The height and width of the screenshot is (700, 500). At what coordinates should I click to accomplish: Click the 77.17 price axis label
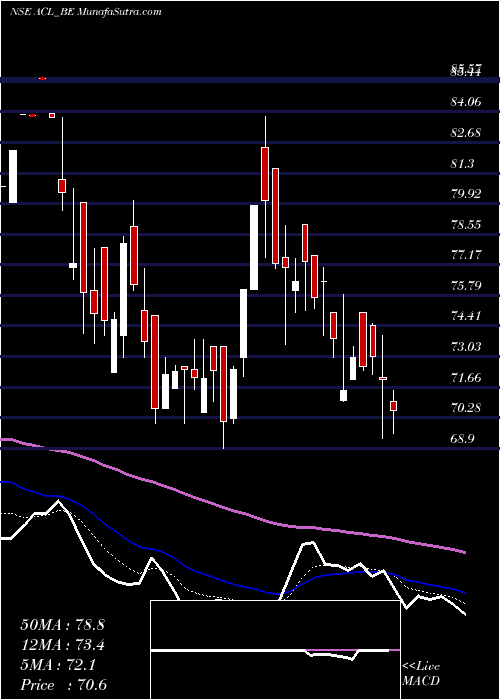tap(467, 255)
